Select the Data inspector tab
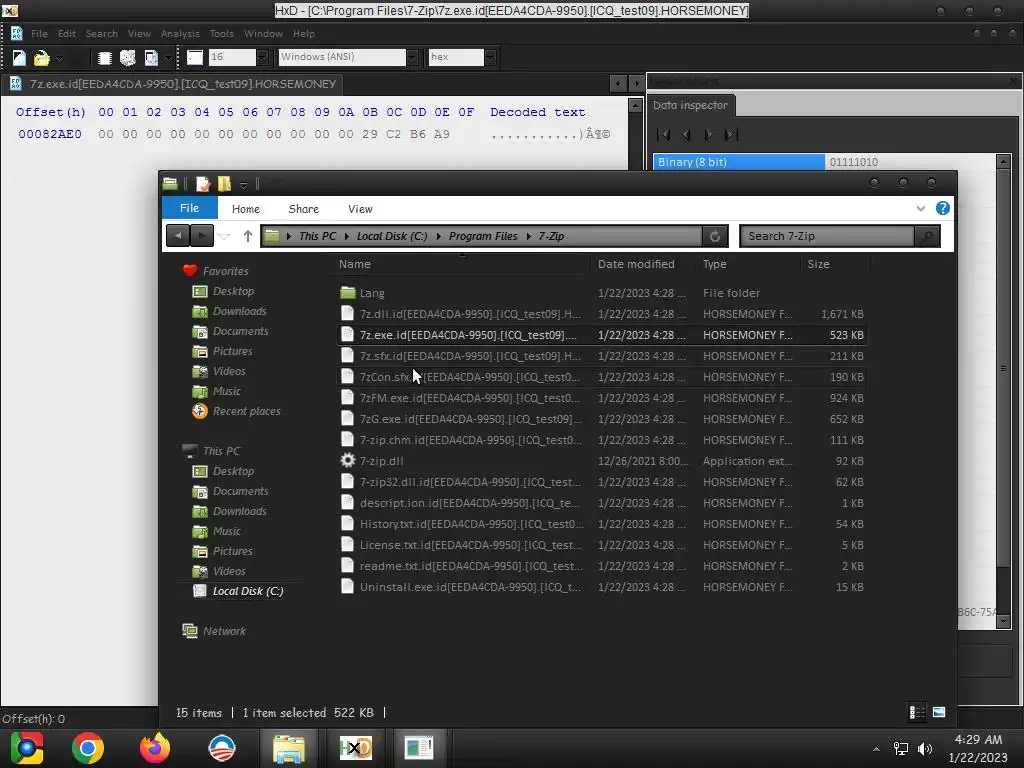This screenshot has width=1024, height=768. [690, 105]
